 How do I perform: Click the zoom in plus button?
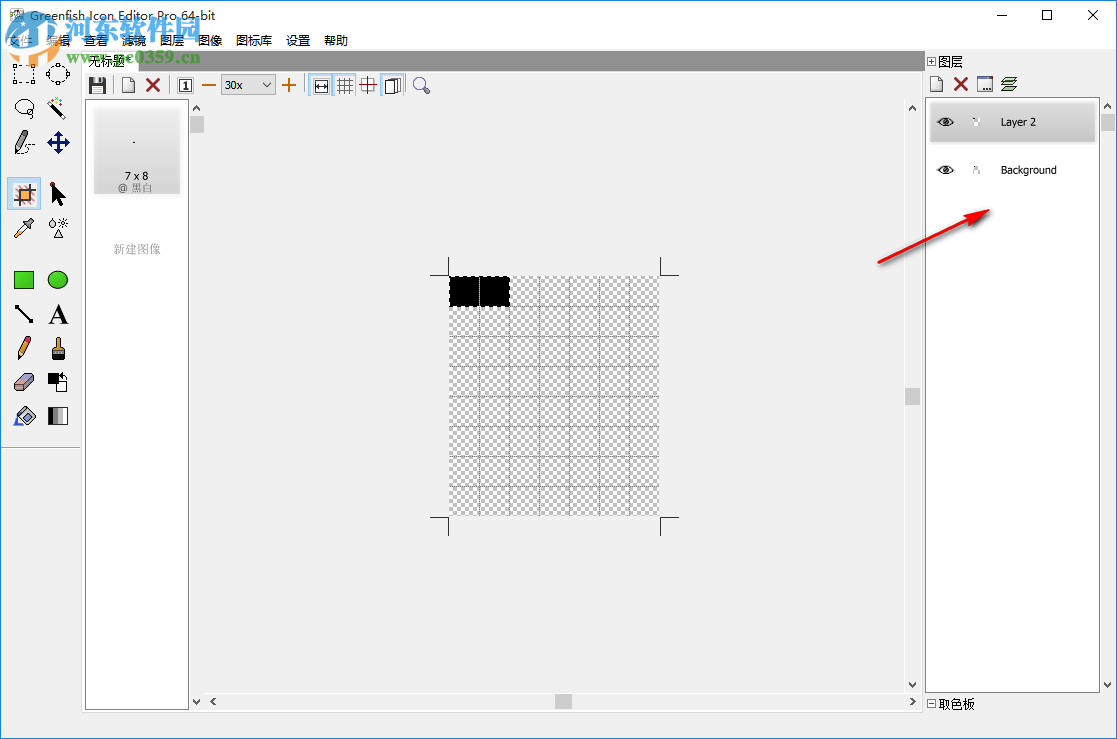[289, 85]
